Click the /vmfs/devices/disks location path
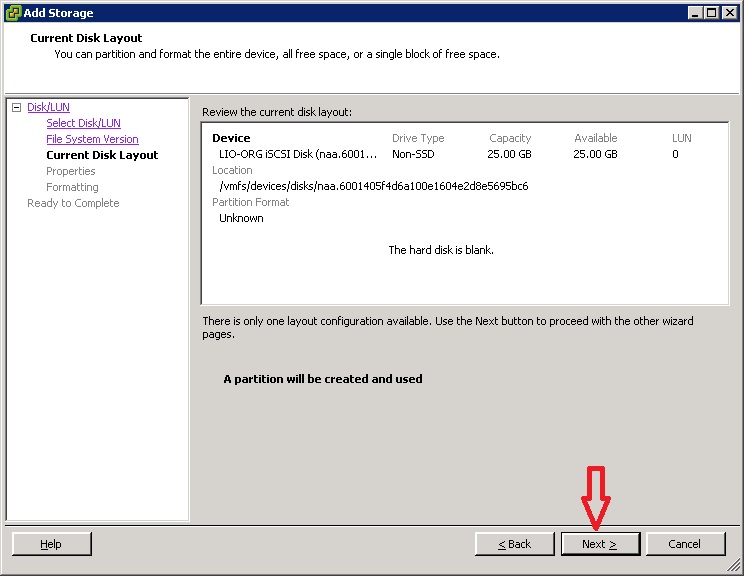This screenshot has height=576, width=744. pyautogui.click(x=373, y=186)
